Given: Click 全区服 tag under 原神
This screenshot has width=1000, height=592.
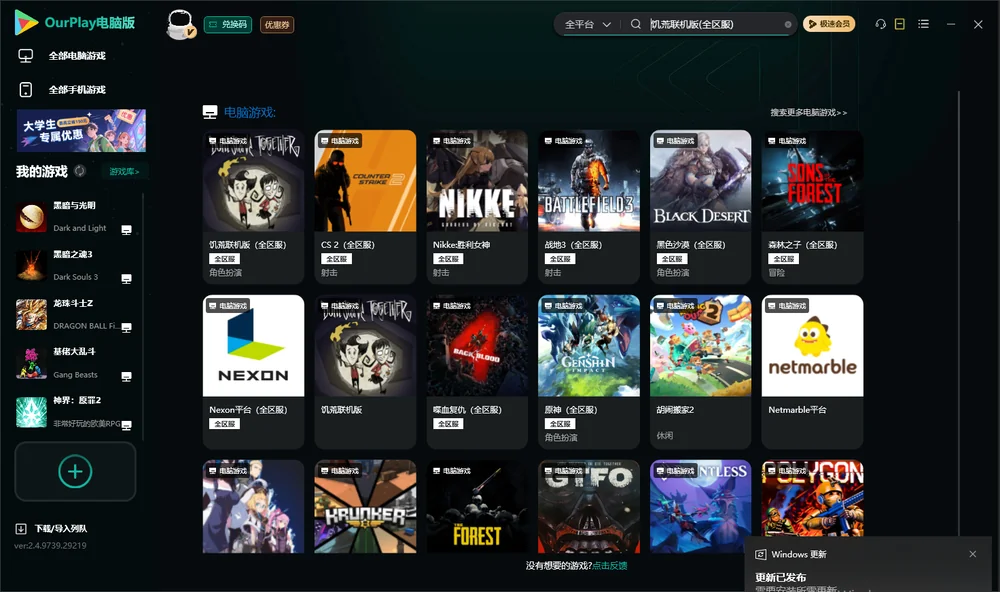Looking at the screenshot, I should (560, 424).
